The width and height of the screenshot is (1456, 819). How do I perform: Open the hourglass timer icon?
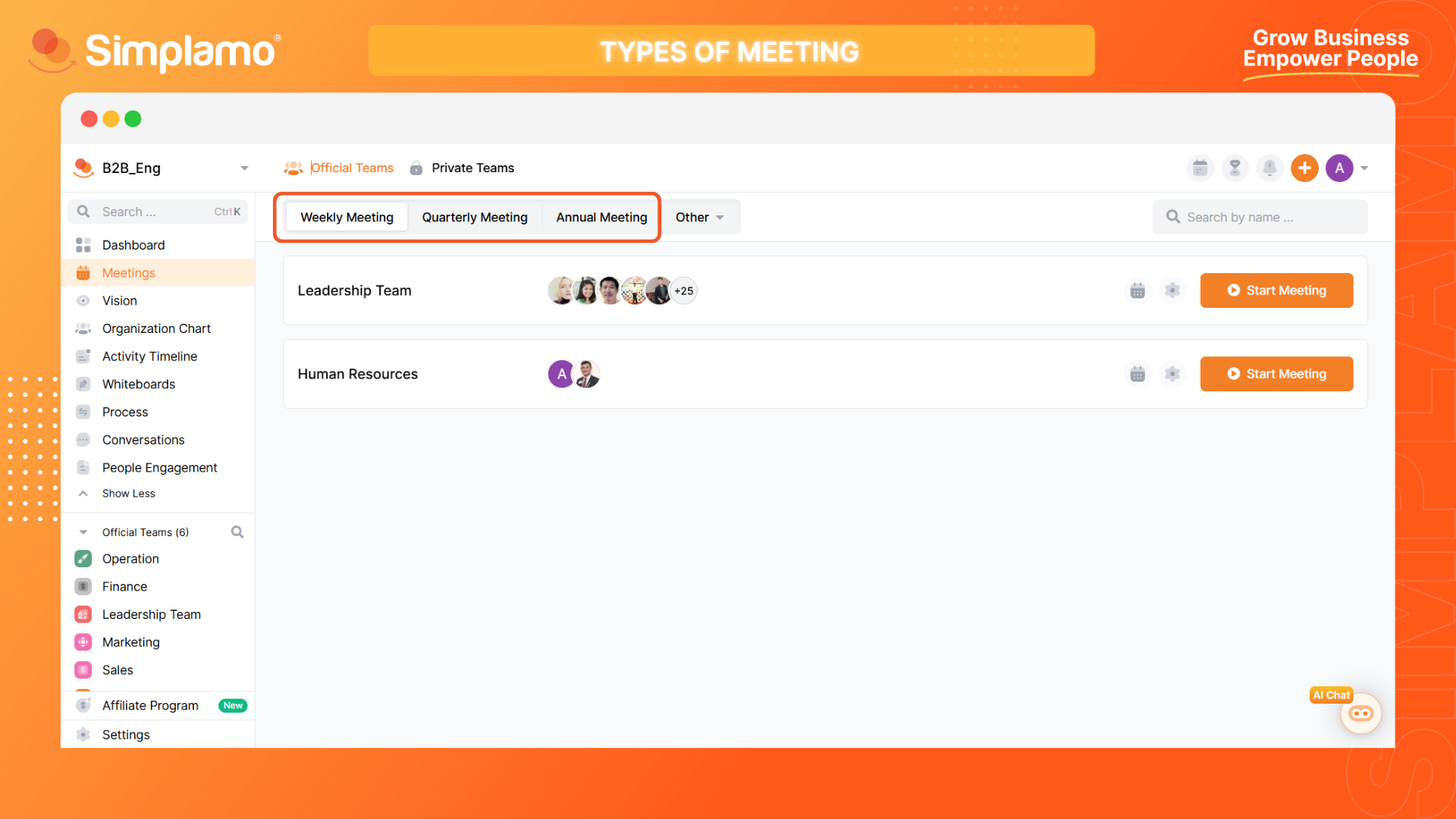click(1235, 168)
